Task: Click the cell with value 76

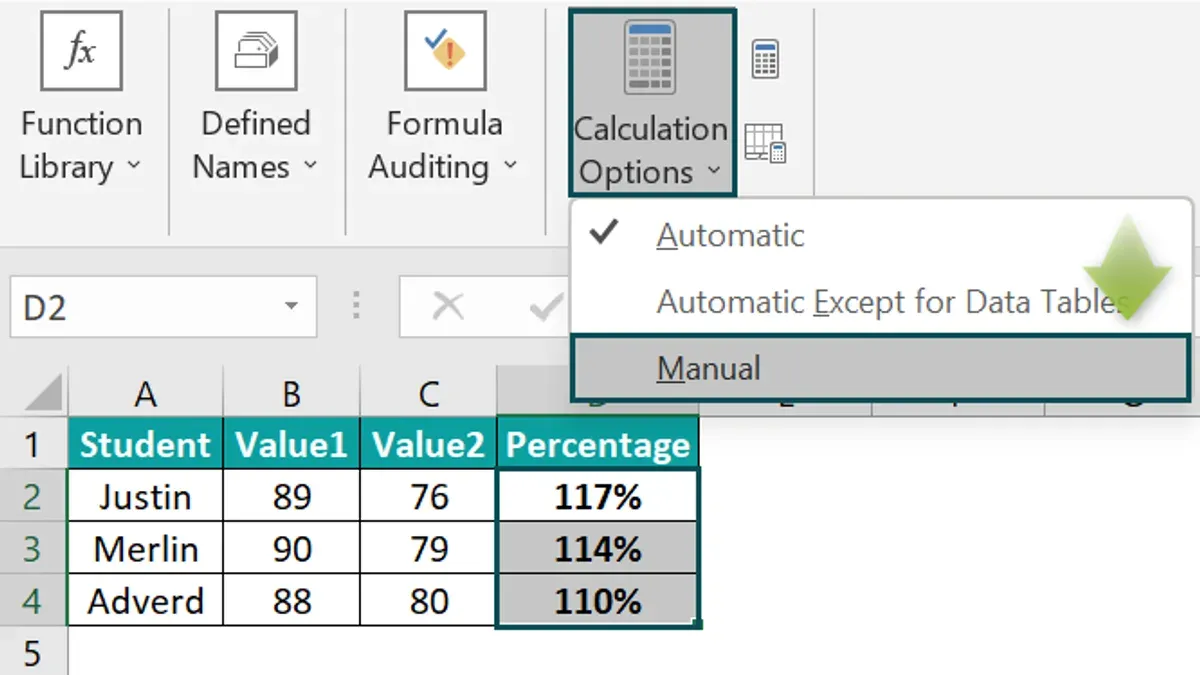Action: pos(429,496)
